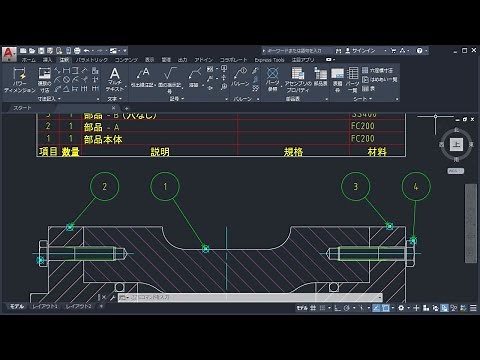
Task: Select the Parts List (部品表) tool
Action: point(321,77)
